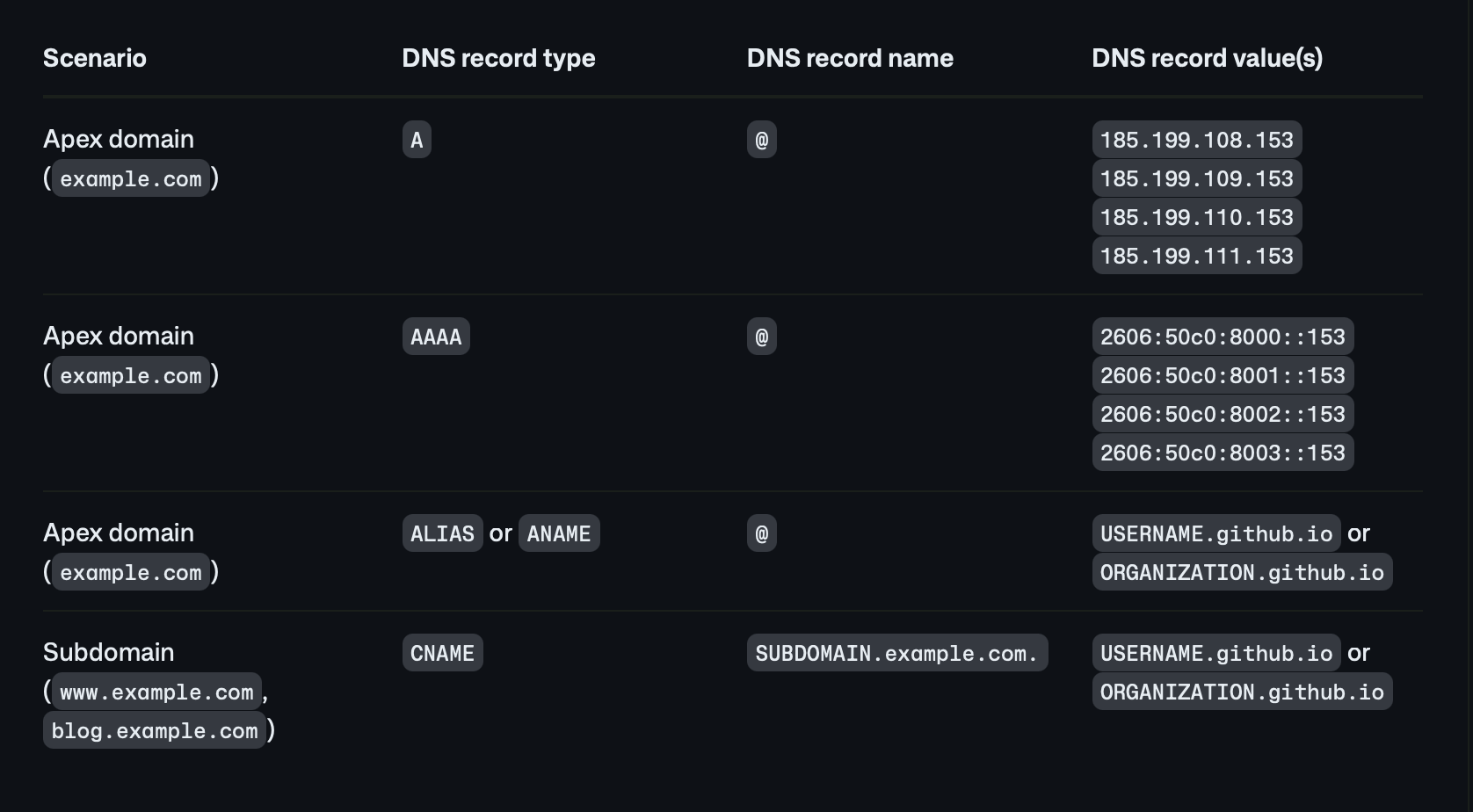The height and width of the screenshot is (812, 1473).
Task: Select ORGANIZATION.github.io in the ALIAS row
Action: [x=1242, y=572]
